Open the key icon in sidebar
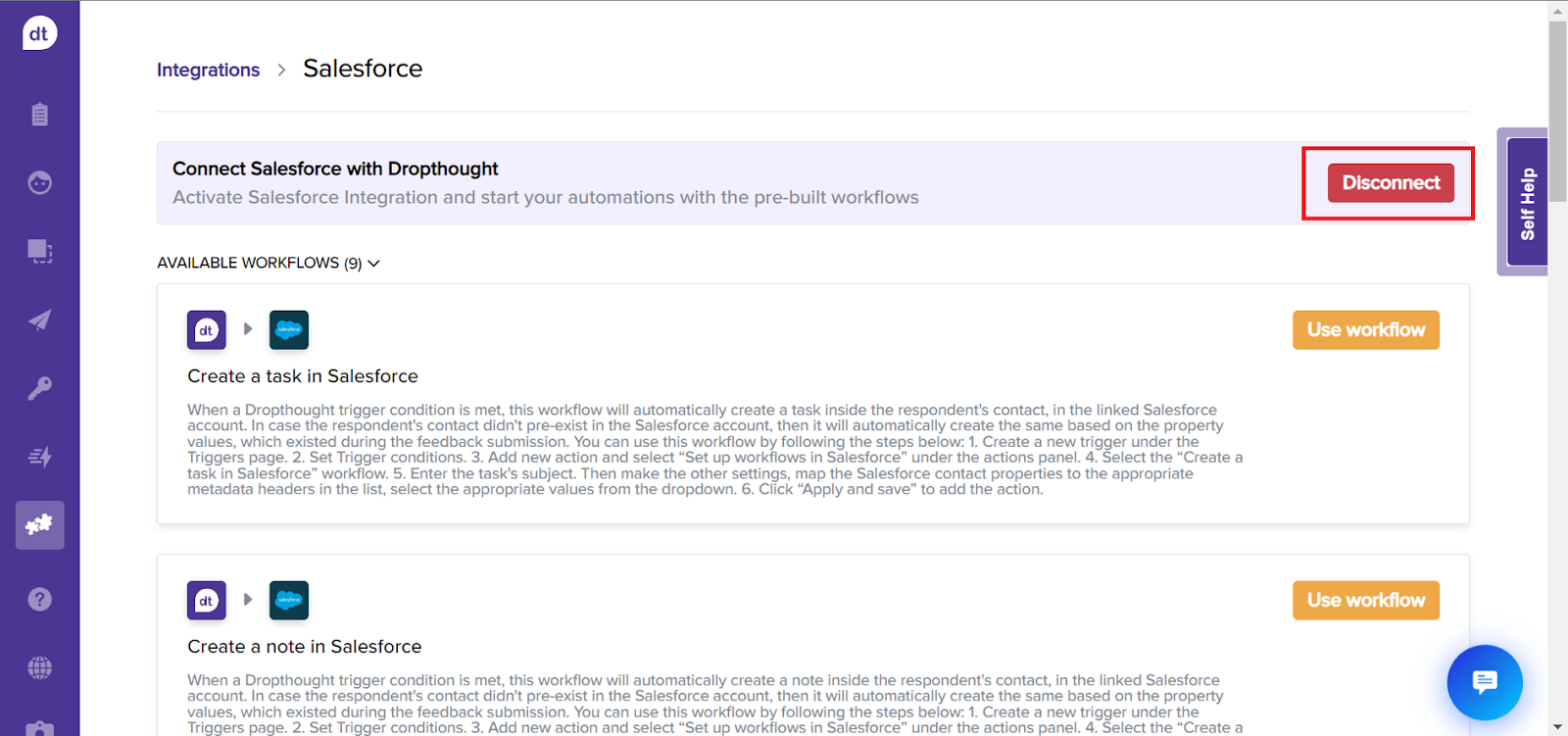Image resolution: width=1568 pixels, height=736 pixels. [x=39, y=389]
